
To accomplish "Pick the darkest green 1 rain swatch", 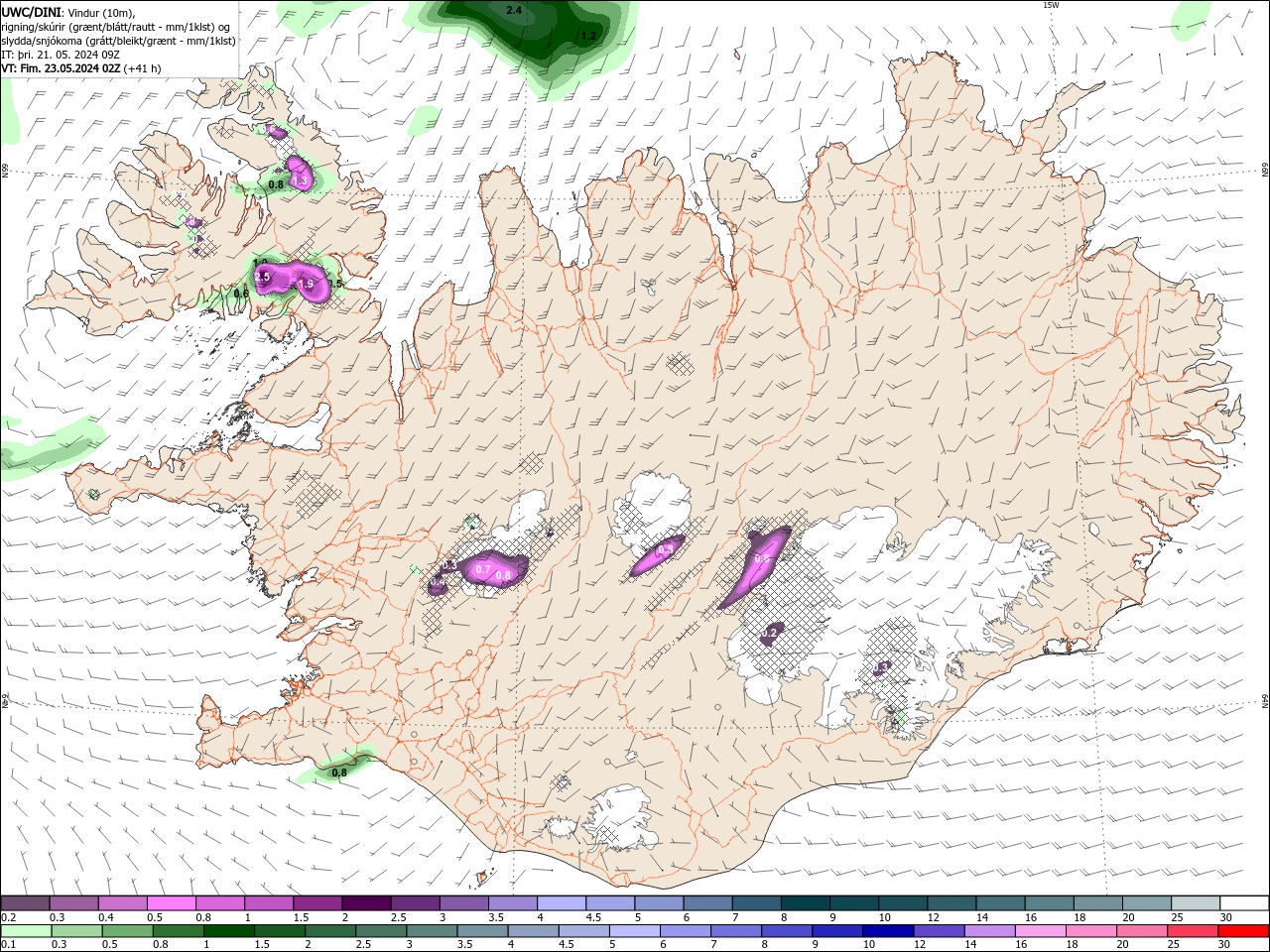I will click(228, 931).
